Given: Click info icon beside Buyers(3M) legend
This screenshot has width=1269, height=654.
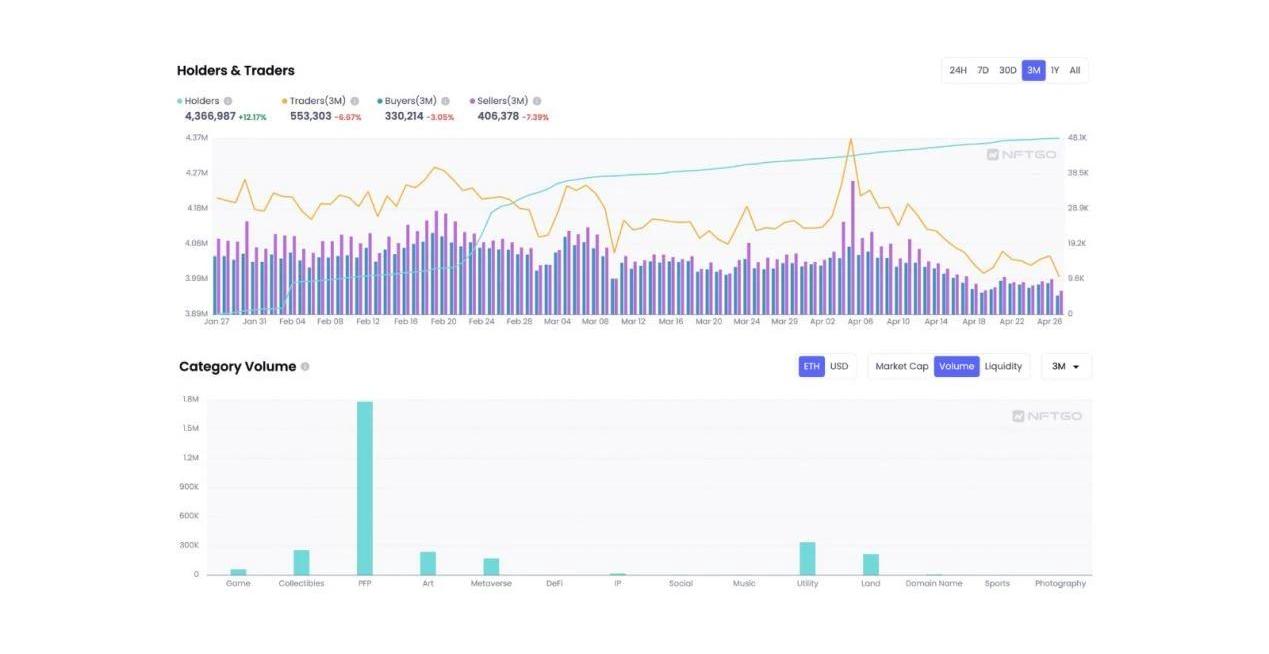Looking at the screenshot, I should [445, 101].
